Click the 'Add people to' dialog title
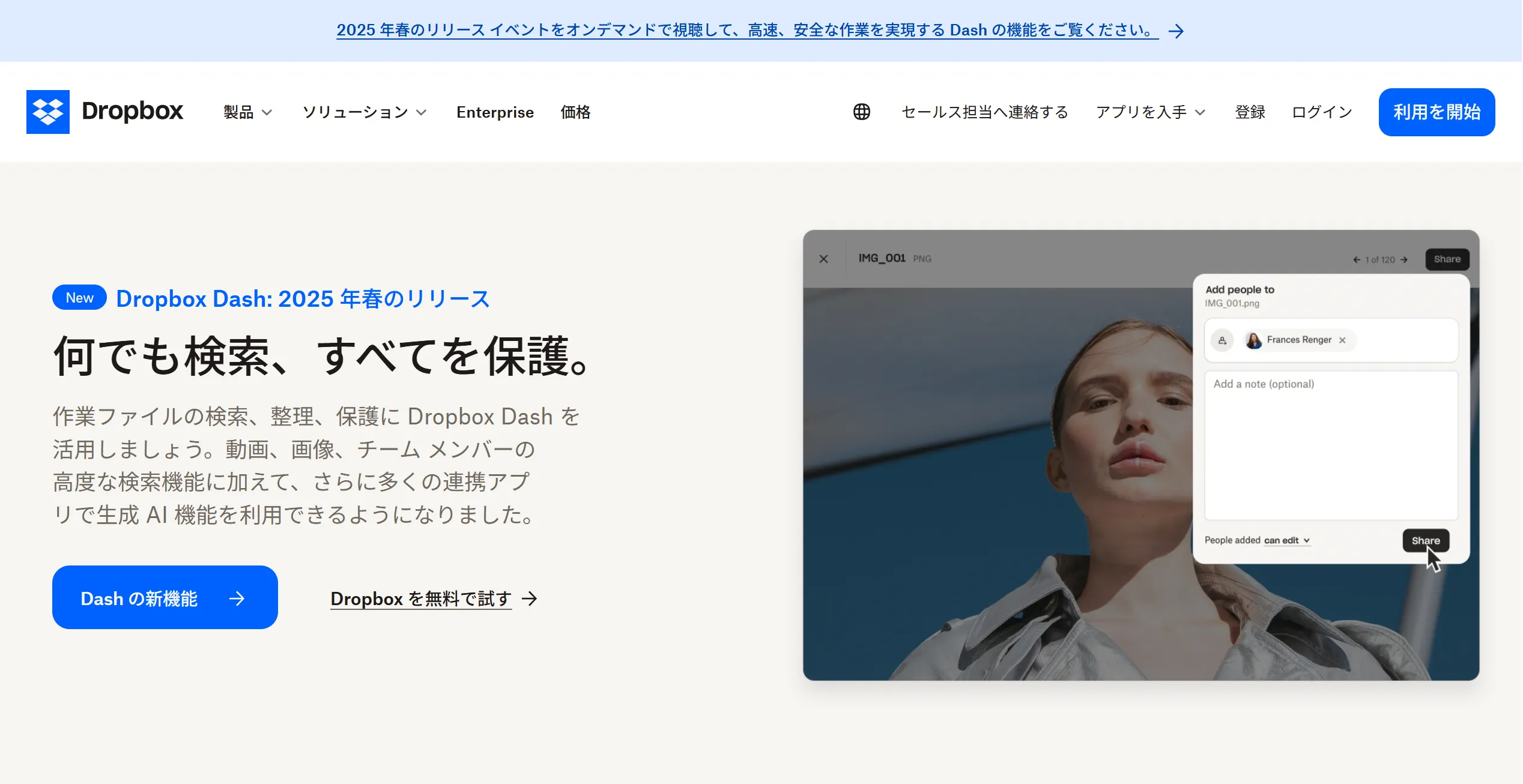Image resolution: width=1523 pixels, height=784 pixels. pos(1240,289)
